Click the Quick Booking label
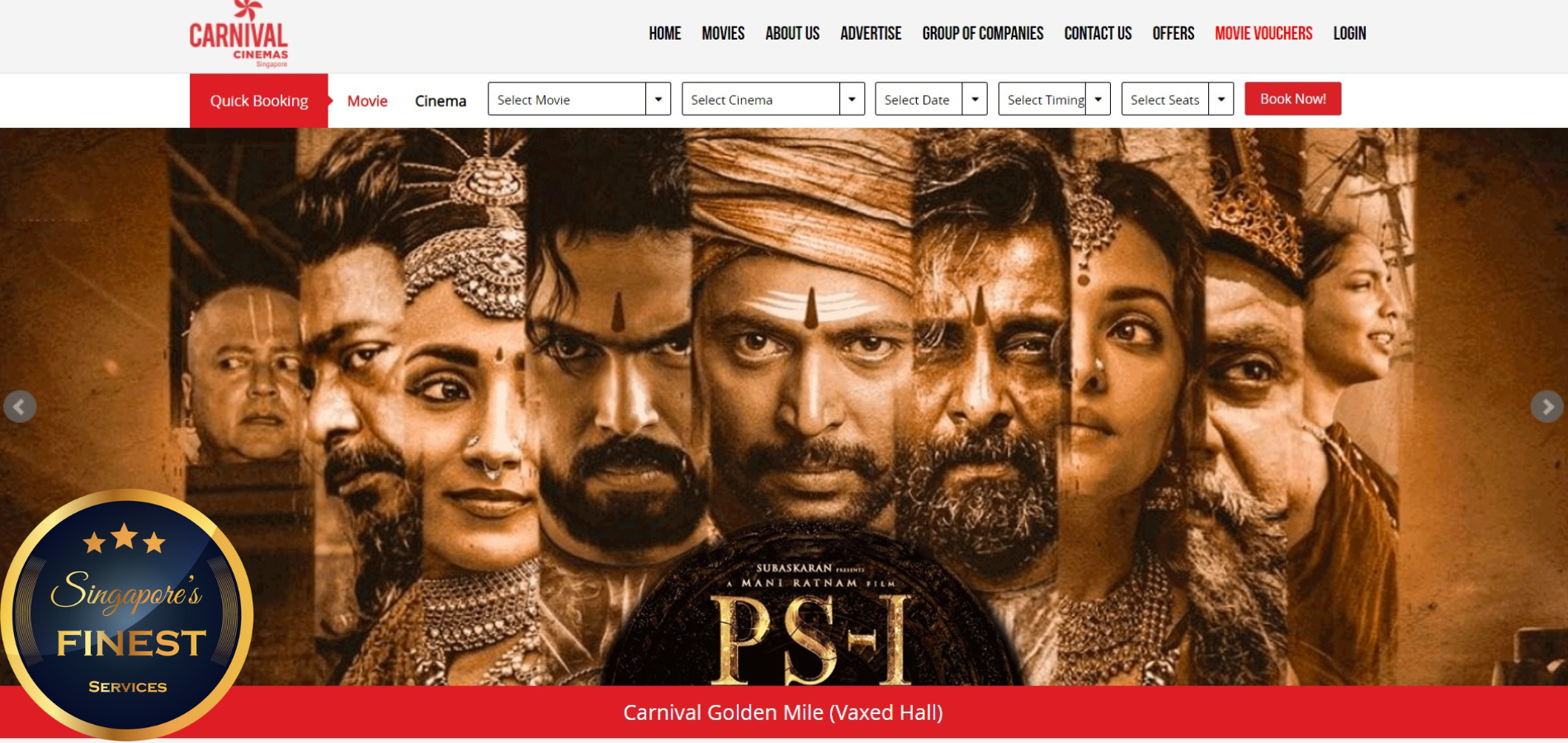Screen dimensions: 1568x743 [x=259, y=101]
